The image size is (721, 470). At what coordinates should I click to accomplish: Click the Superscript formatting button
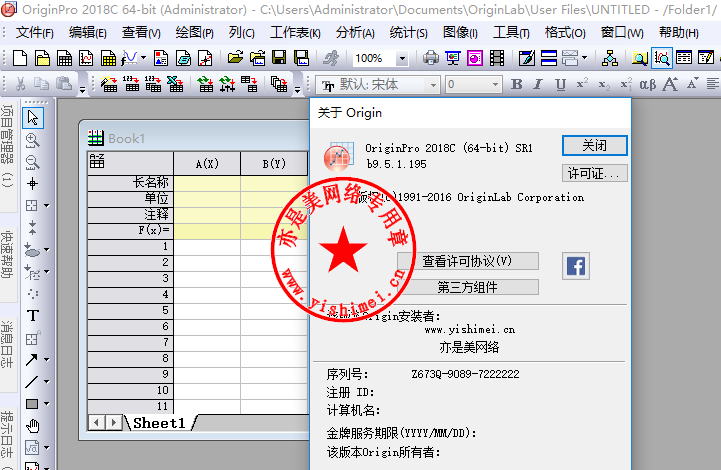[582, 84]
